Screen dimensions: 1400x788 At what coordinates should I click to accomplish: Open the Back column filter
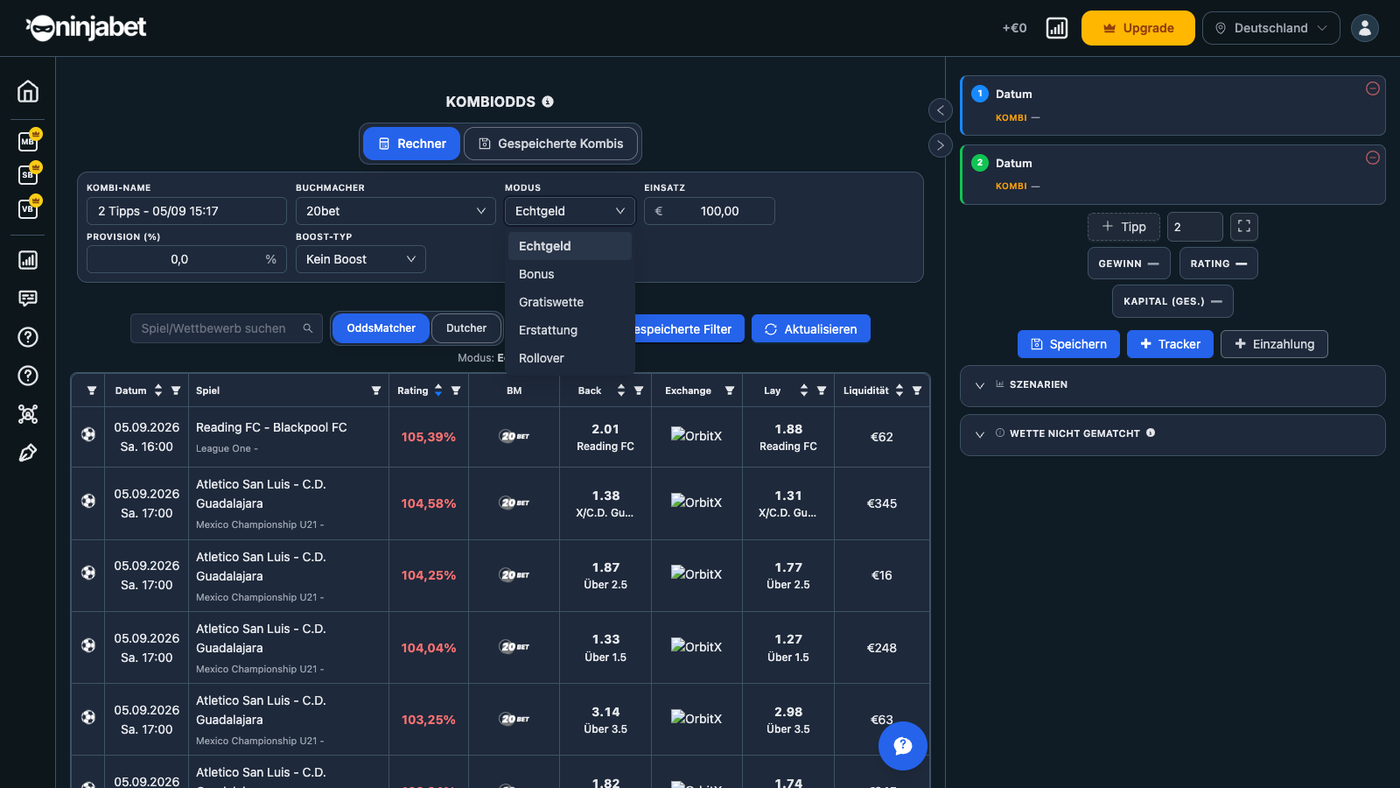[x=639, y=391]
